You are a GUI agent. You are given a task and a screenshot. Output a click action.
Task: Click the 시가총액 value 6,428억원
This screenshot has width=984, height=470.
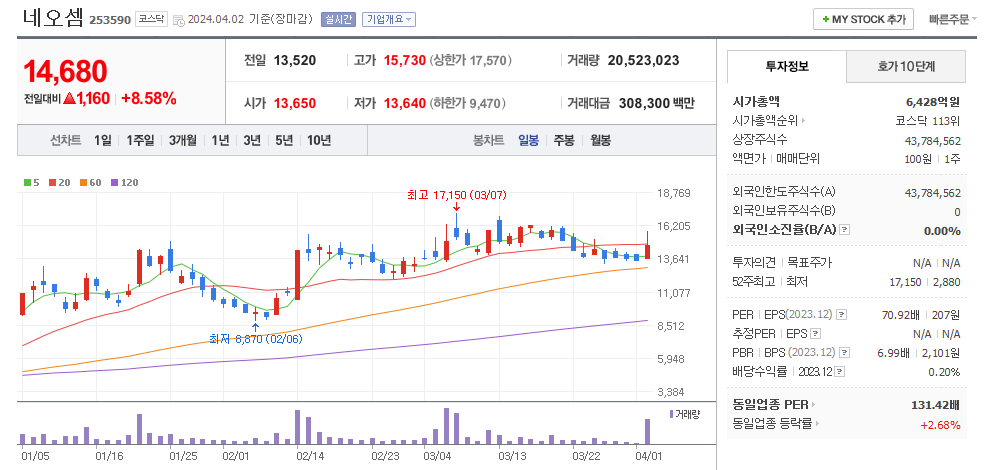click(x=933, y=102)
